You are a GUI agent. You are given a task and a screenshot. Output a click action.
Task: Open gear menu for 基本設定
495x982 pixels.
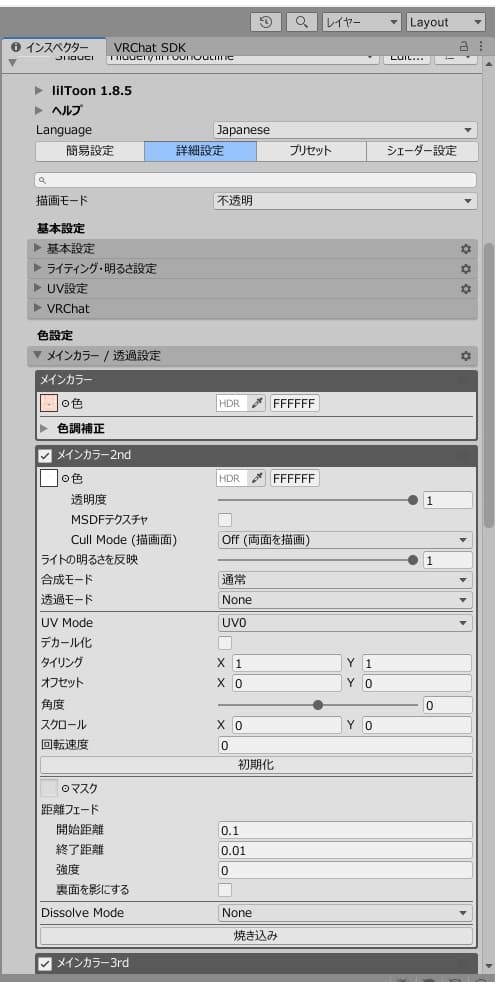click(x=466, y=249)
